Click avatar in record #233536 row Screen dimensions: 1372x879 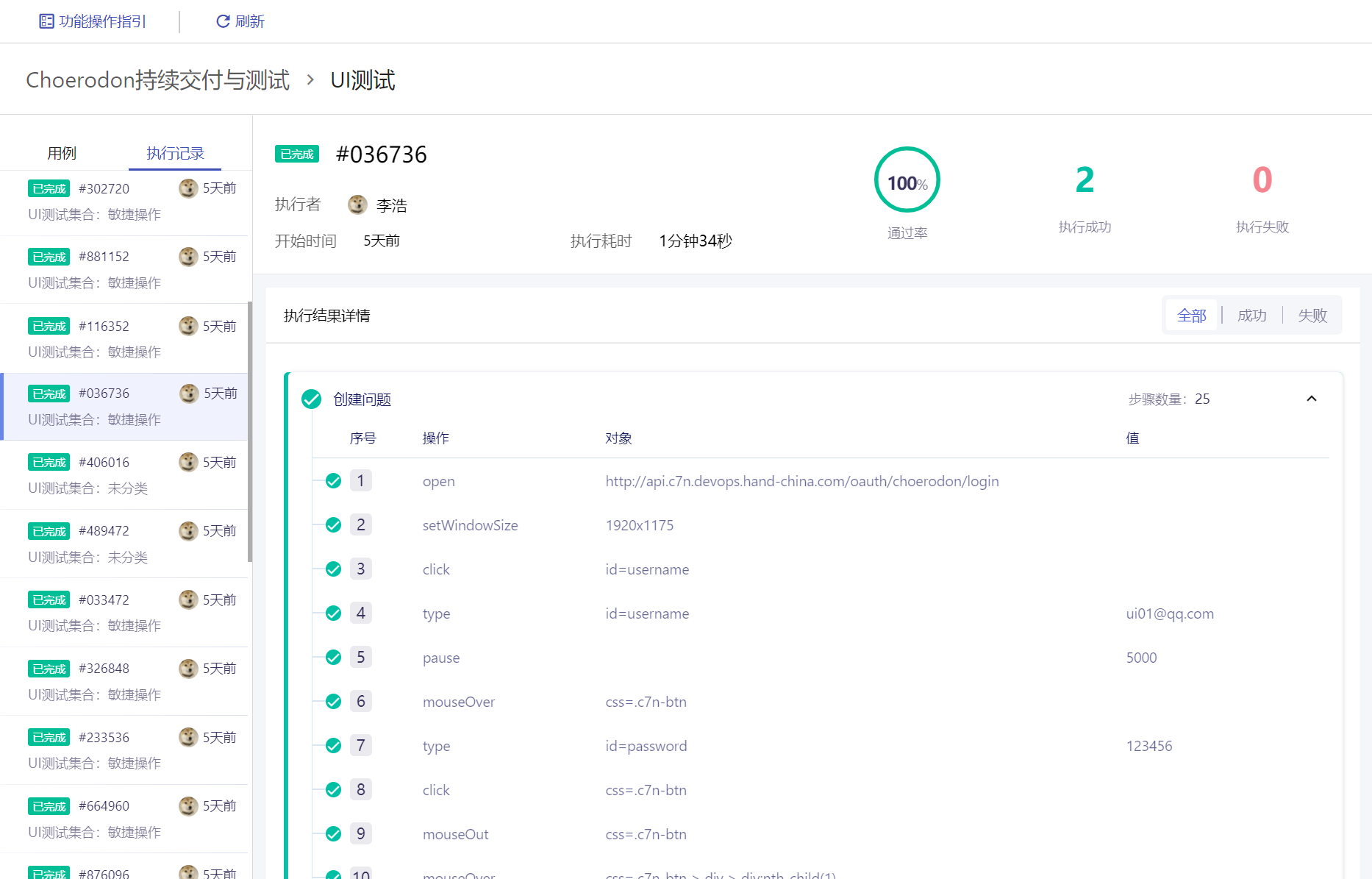tap(188, 737)
